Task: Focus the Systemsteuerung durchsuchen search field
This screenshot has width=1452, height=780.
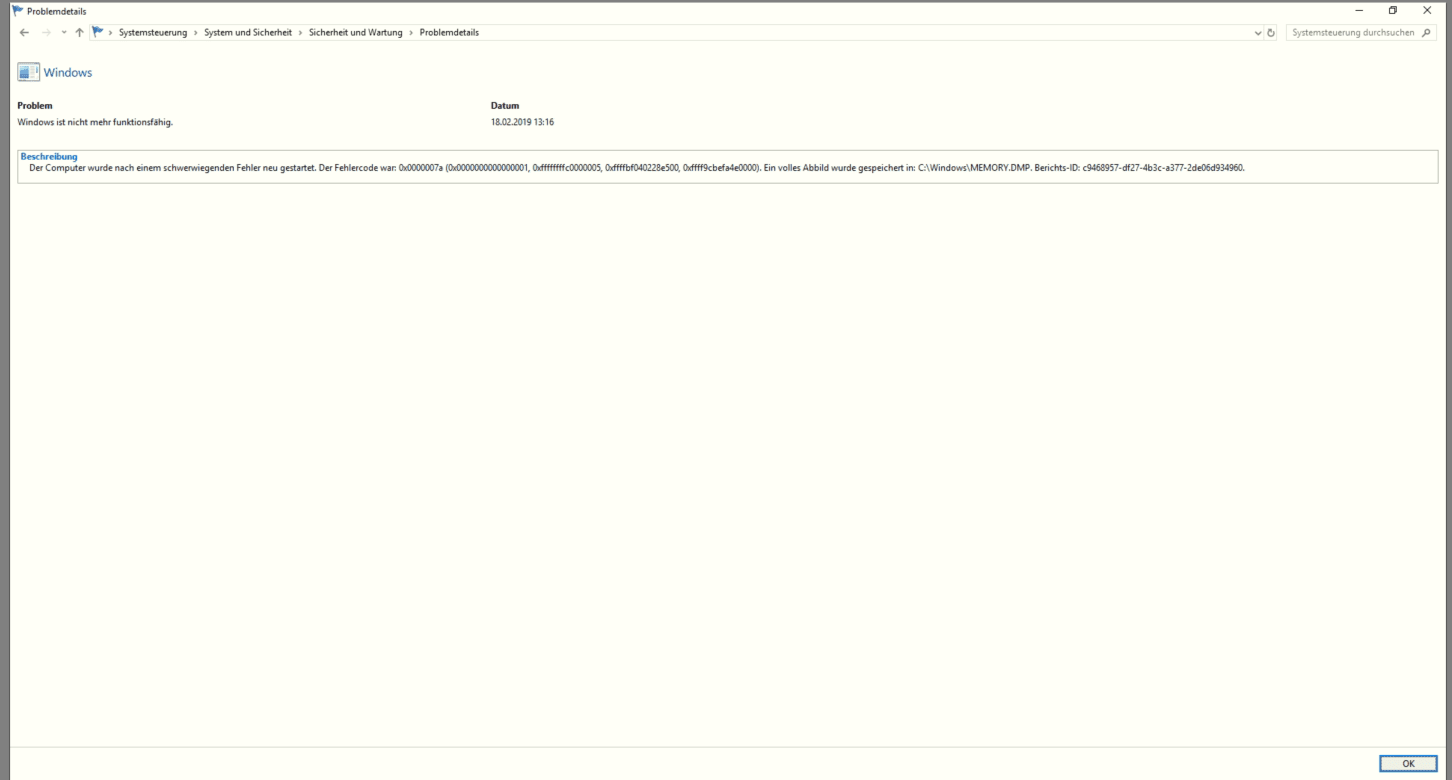Action: point(1352,33)
